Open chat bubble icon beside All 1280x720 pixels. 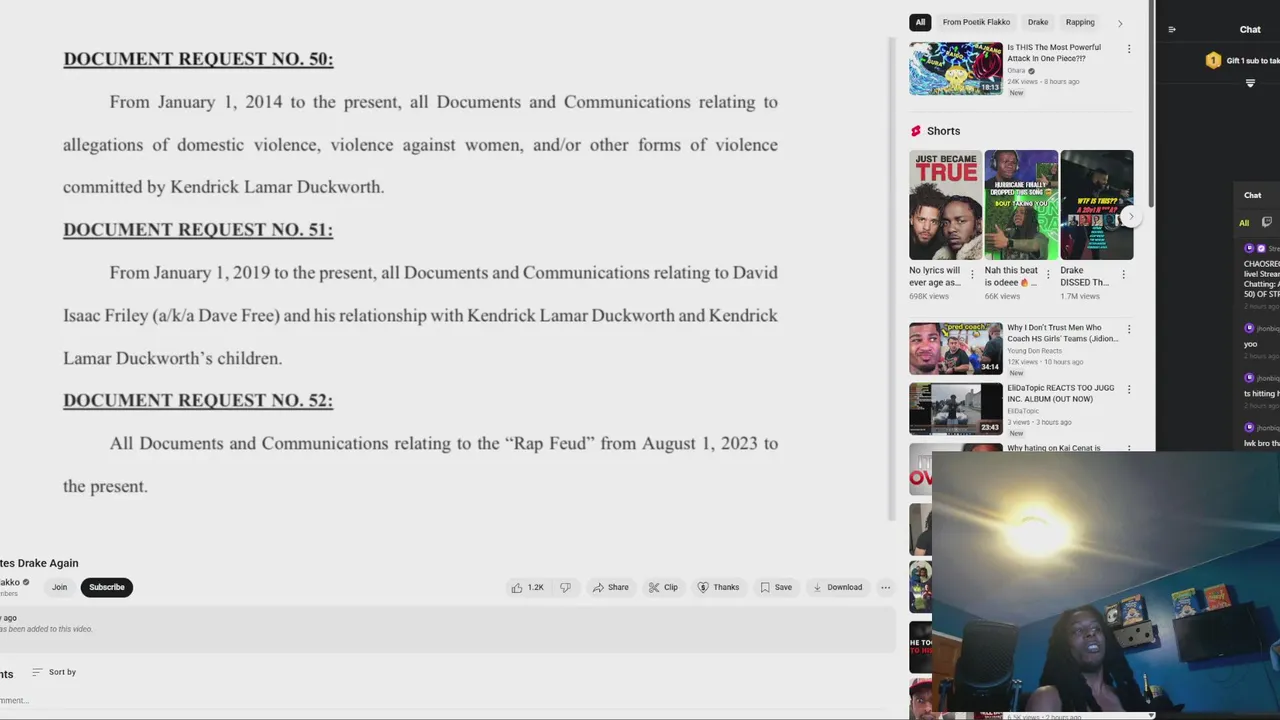(x=1267, y=222)
